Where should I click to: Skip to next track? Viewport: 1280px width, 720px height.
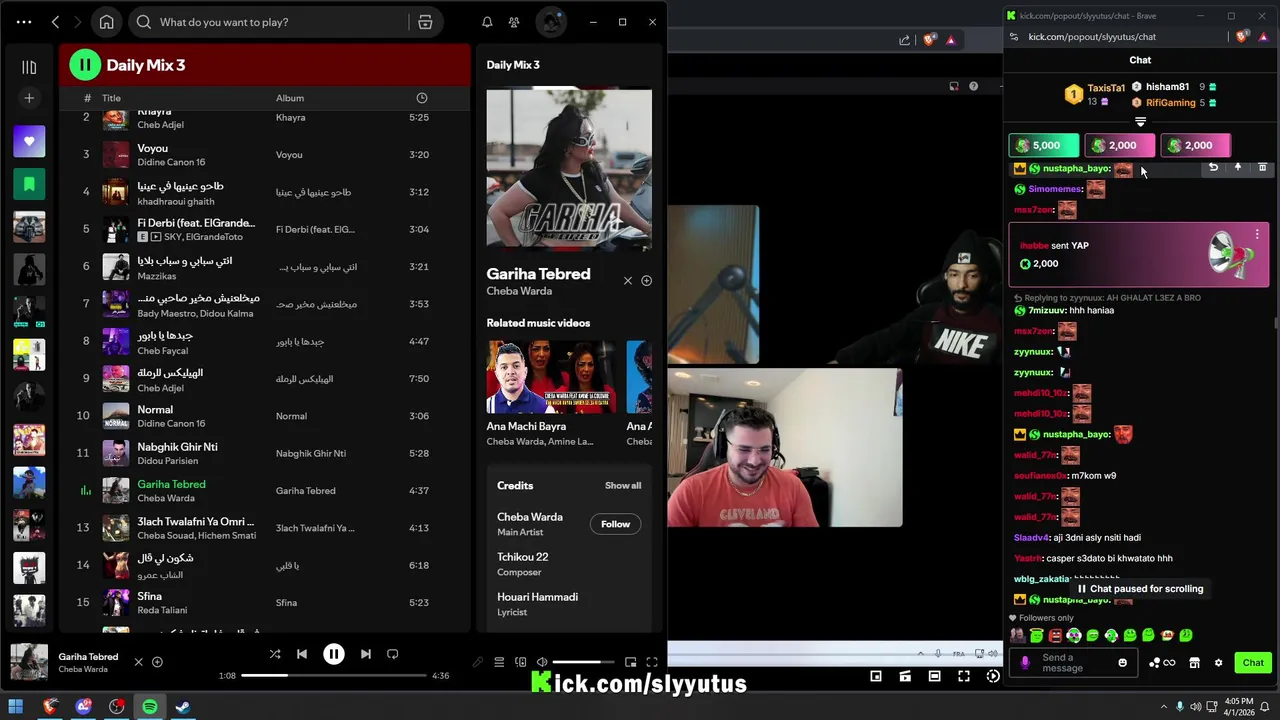365,654
